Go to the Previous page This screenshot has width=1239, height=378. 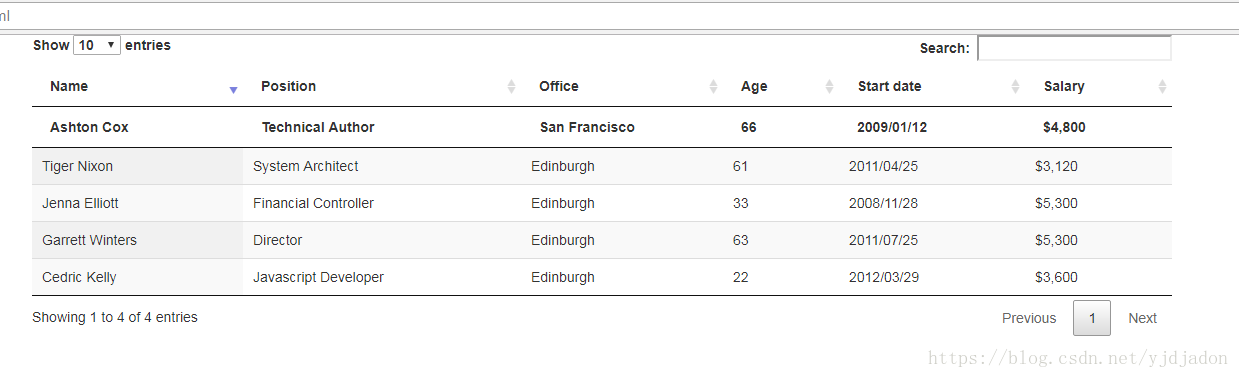coord(1029,318)
